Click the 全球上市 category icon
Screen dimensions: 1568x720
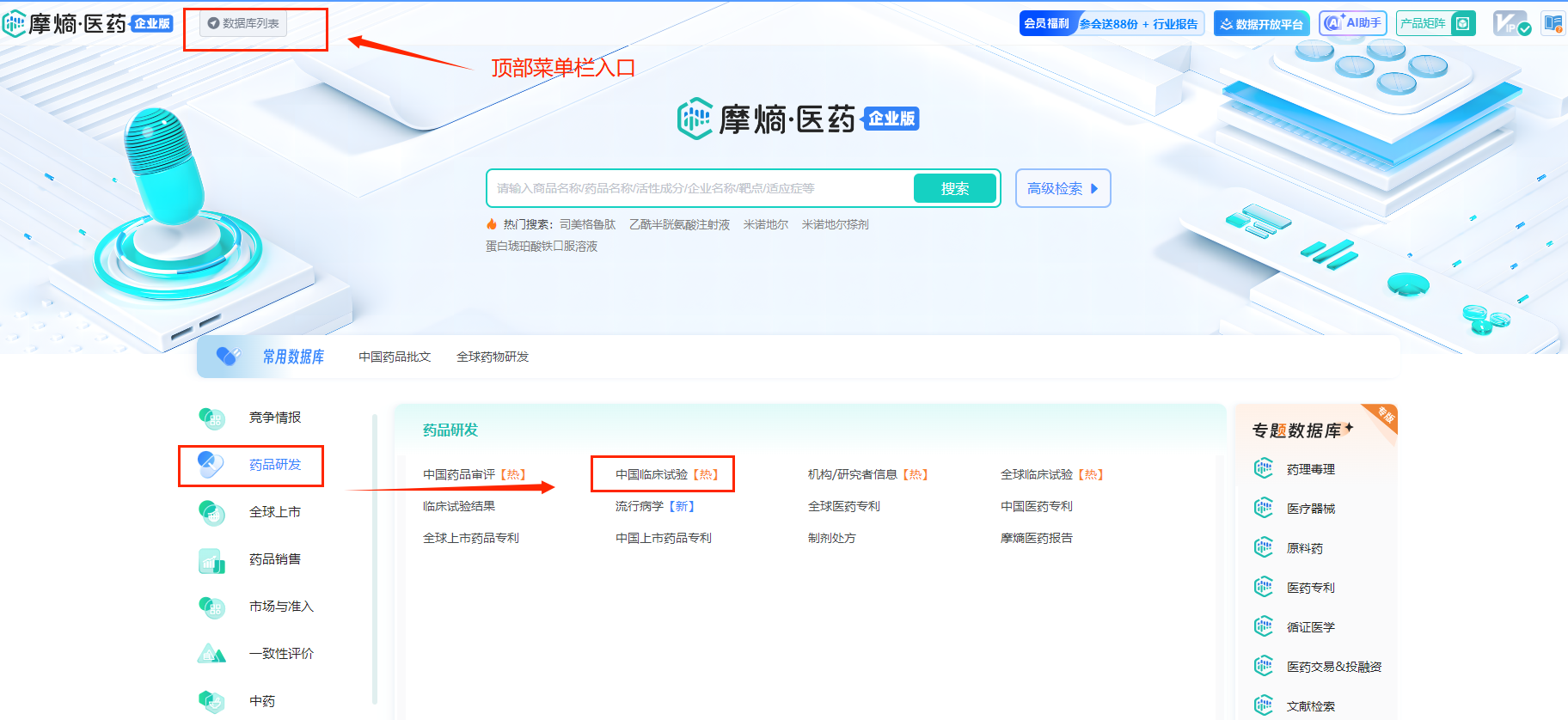click(x=211, y=512)
